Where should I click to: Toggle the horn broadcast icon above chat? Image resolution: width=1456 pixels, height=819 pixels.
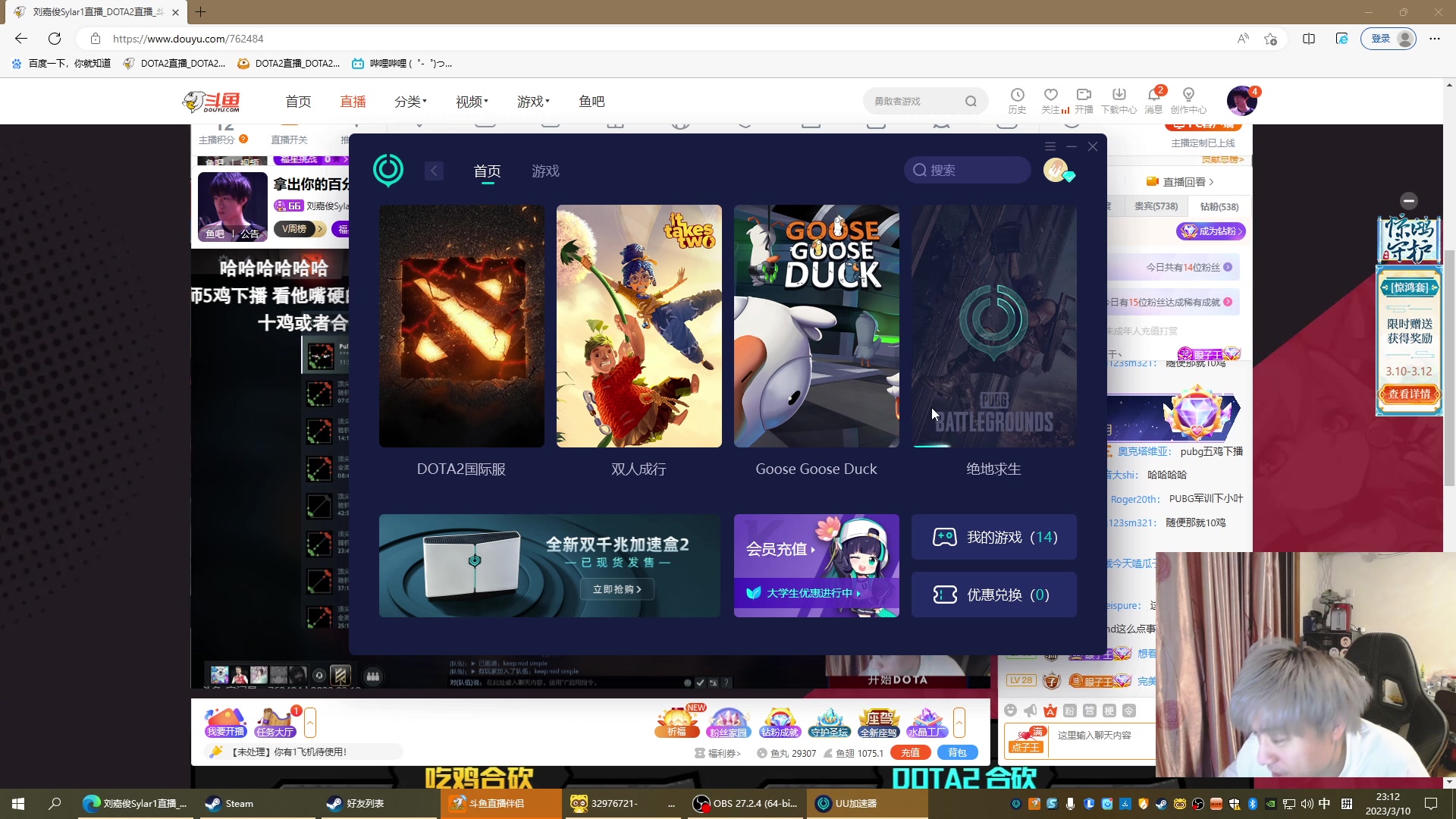(x=1031, y=711)
